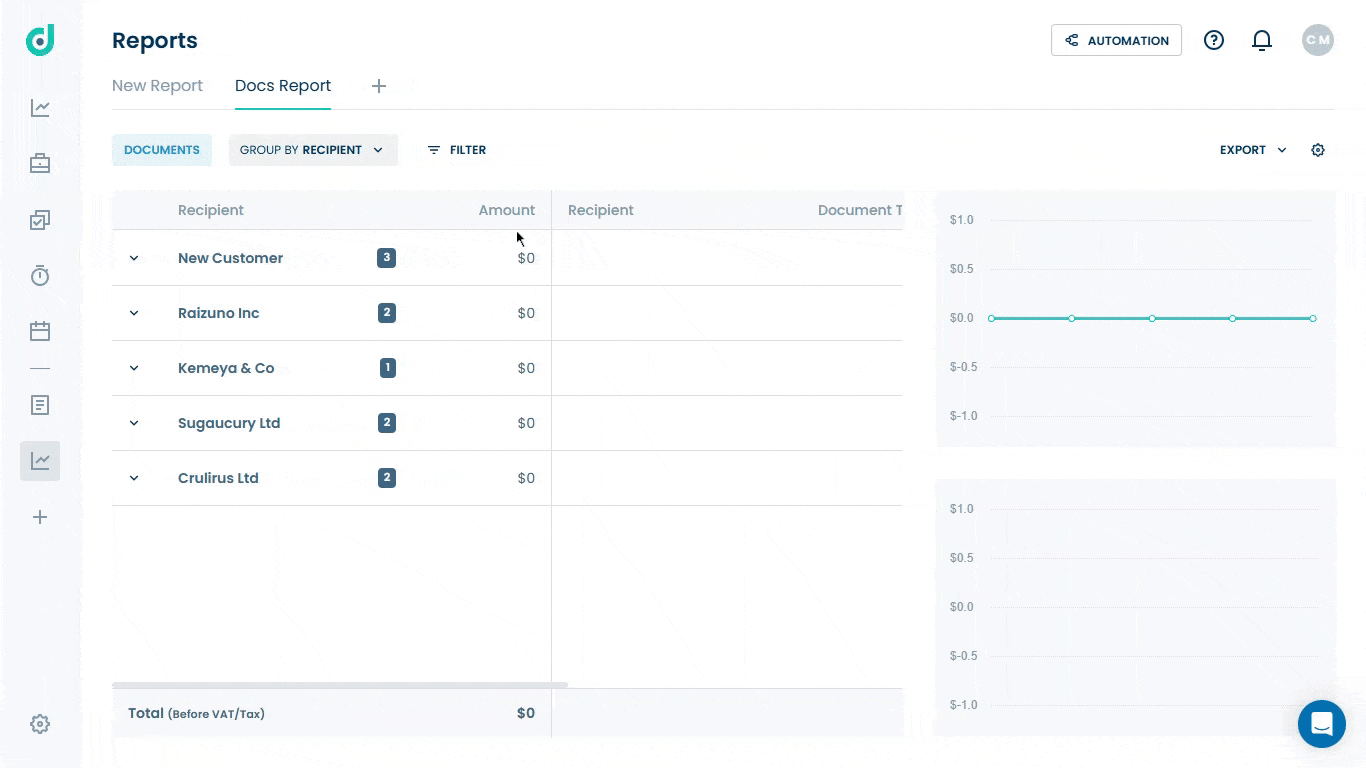The width and height of the screenshot is (1366, 768).
Task: Click the Total (Before VAT/Tax) label
Action: point(196,713)
